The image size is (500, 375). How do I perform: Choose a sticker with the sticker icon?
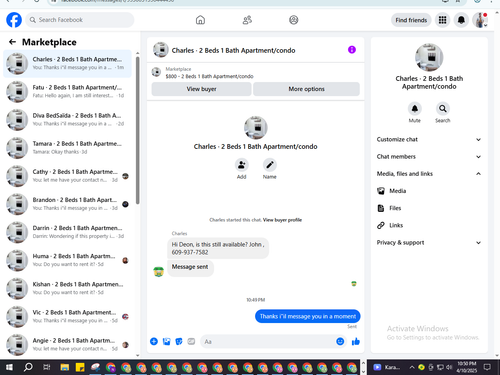pos(179,341)
